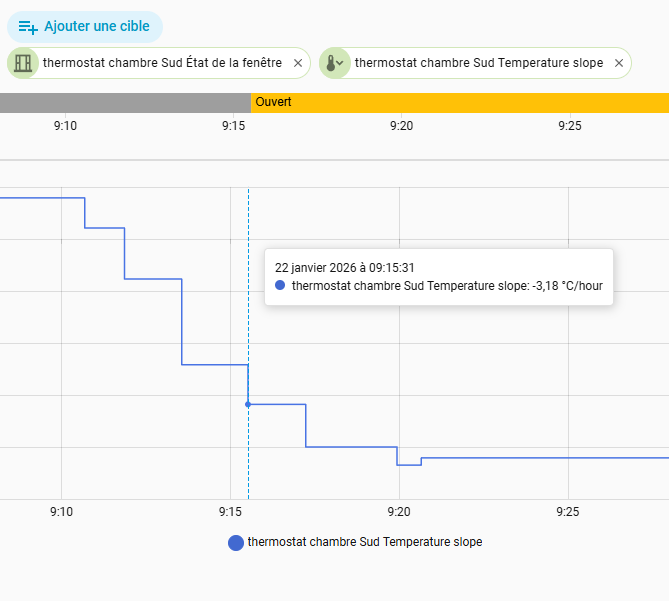The width and height of the screenshot is (669, 601).
Task: Click the 9:20 label on the upper time axis
Action: click(401, 125)
